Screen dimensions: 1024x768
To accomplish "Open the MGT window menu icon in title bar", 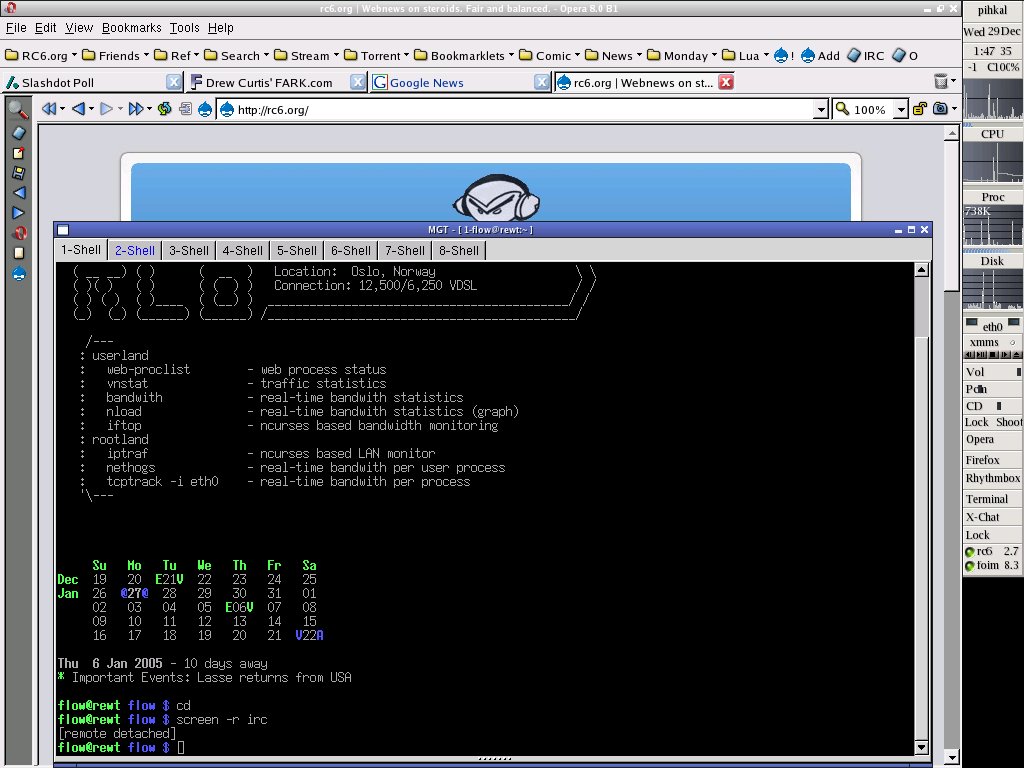I will pyautogui.click(x=63, y=230).
